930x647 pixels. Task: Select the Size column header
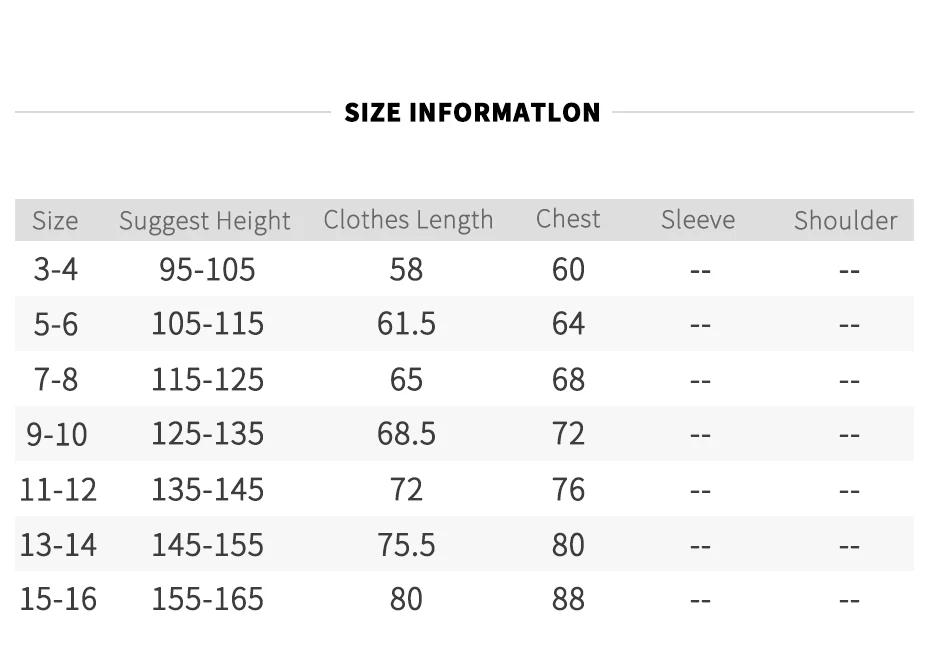(55, 221)
